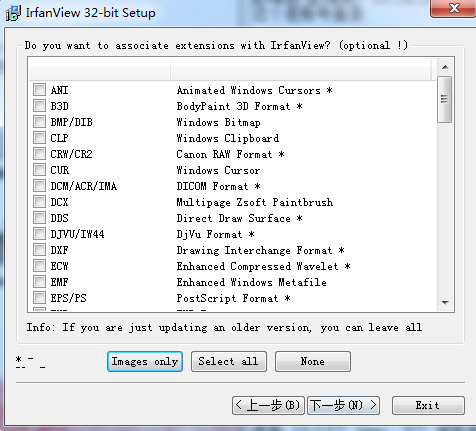
Task: Click the first column header of list
Action: 100,69
